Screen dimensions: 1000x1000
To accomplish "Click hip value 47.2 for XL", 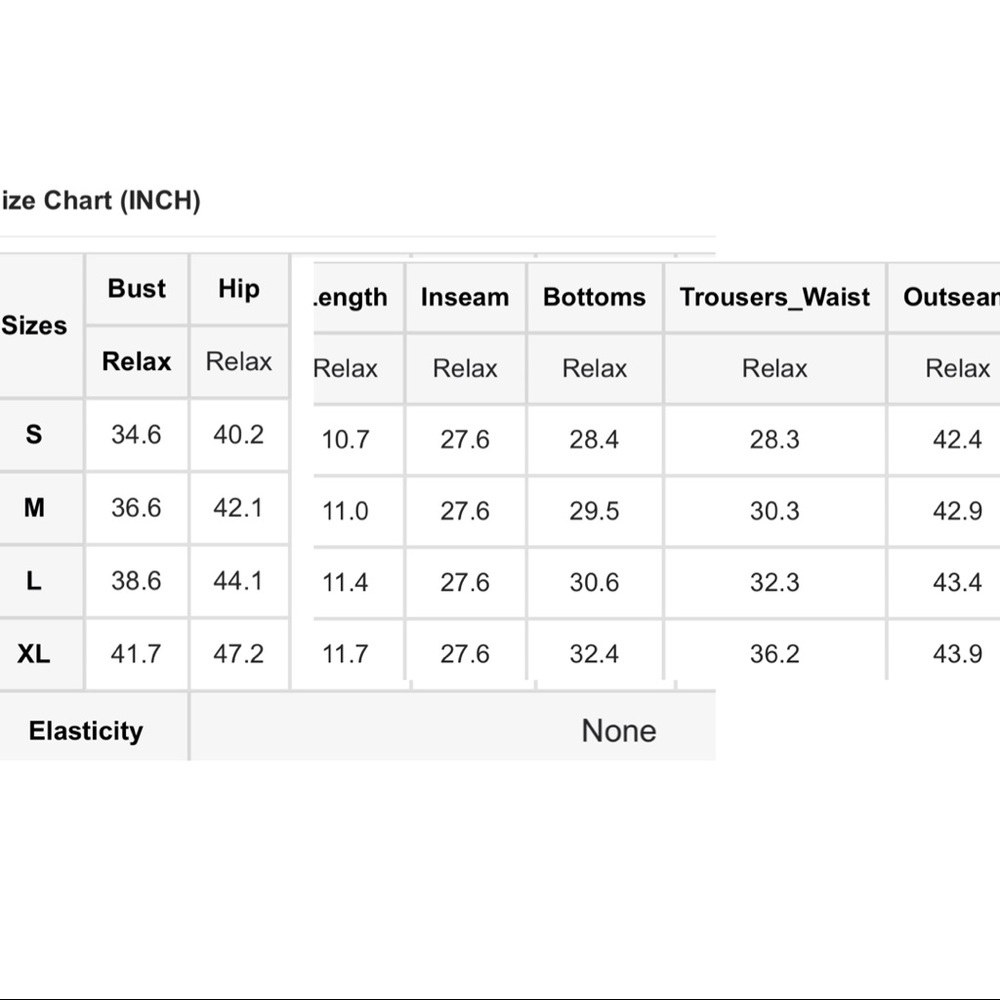I will (239, 654).
